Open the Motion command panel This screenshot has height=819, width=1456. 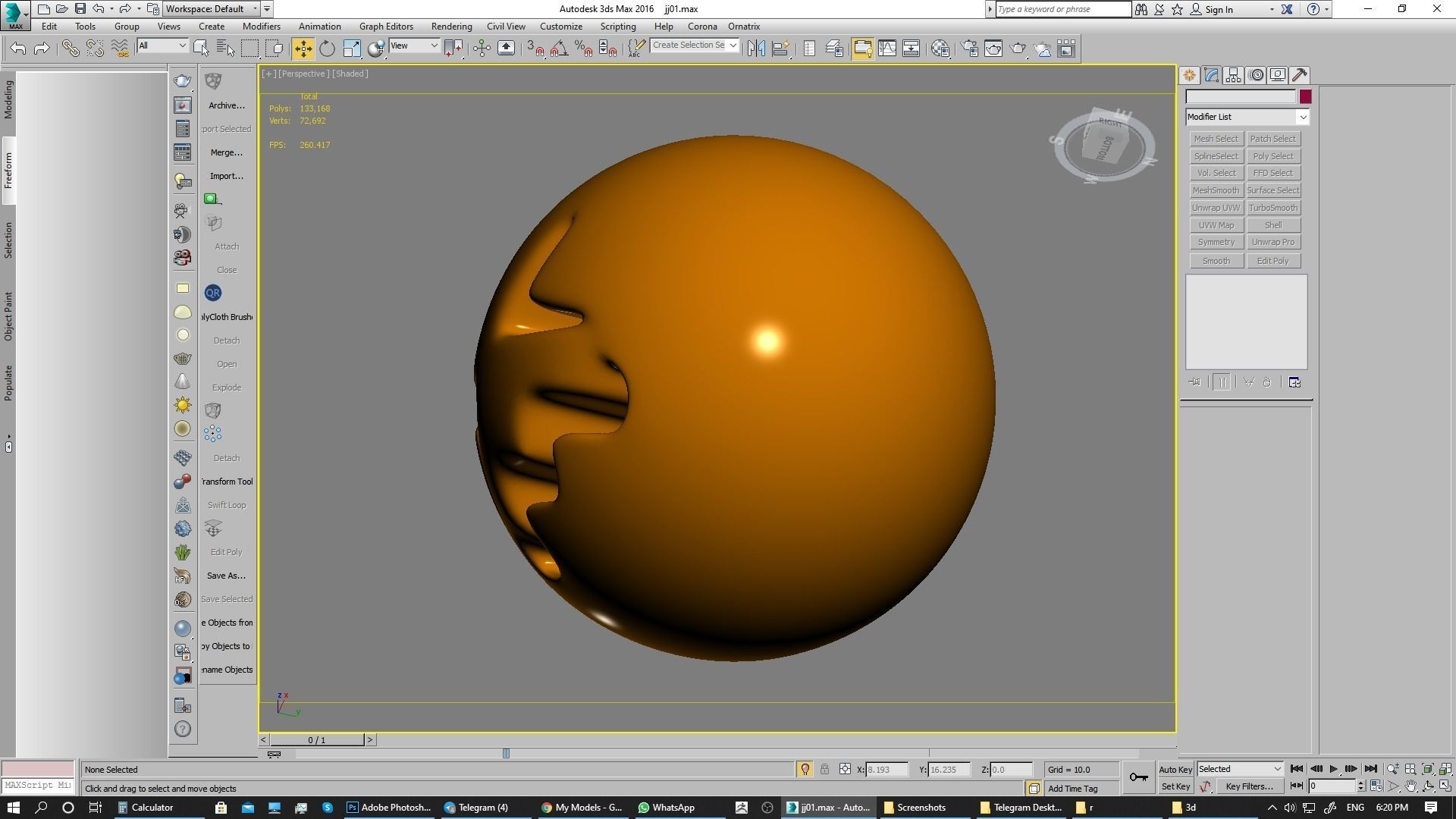[1257, 75]
